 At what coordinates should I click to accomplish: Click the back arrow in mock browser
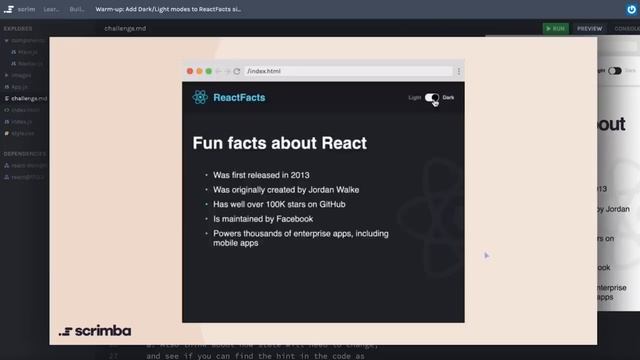[219, 71]
